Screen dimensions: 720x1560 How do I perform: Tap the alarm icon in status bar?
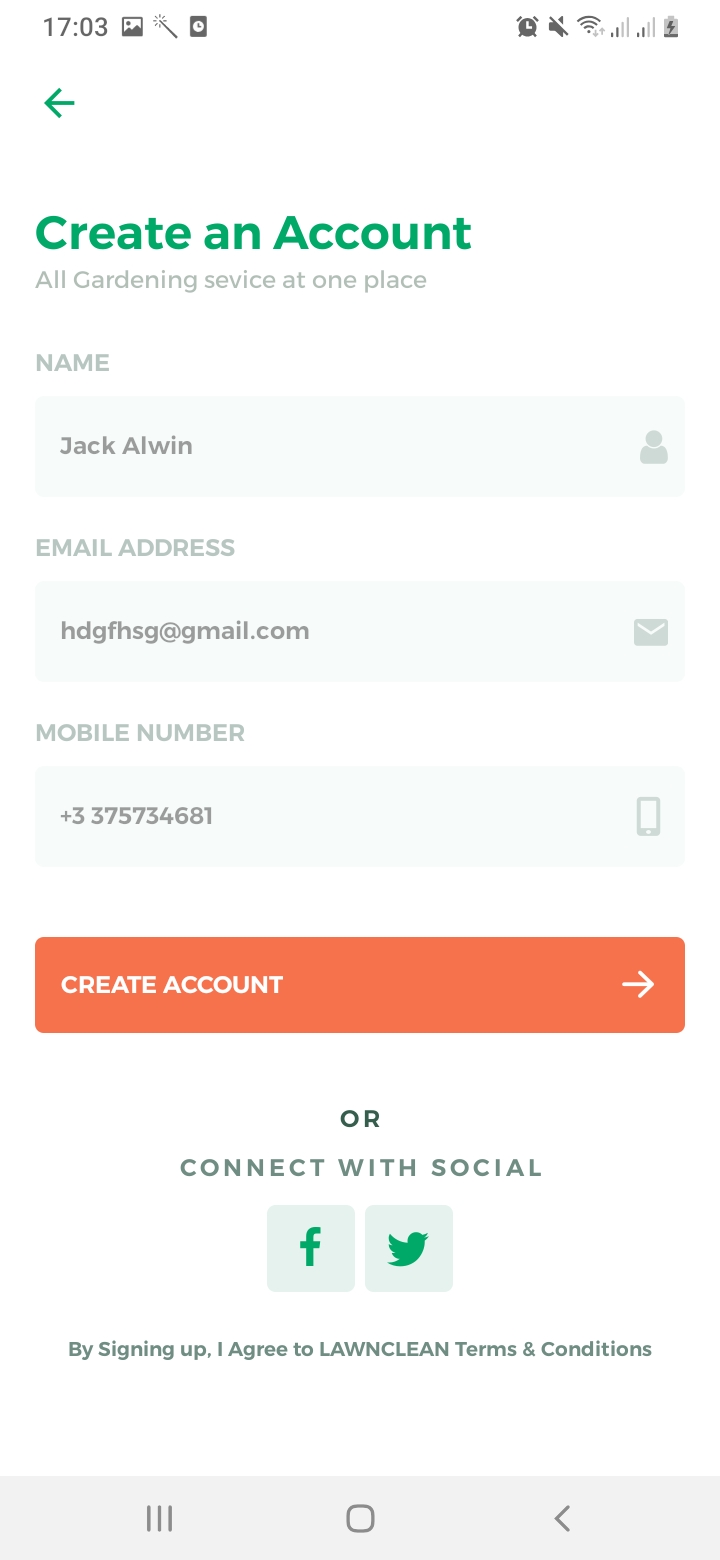pos(527,27)
